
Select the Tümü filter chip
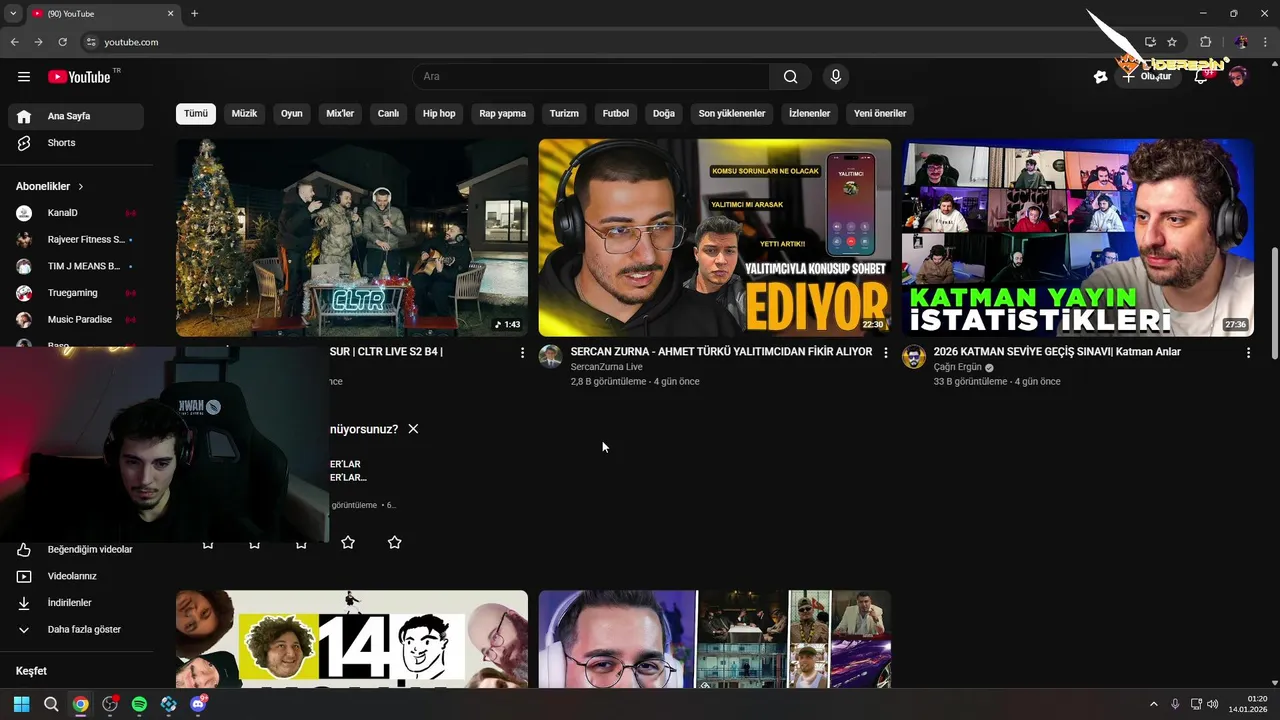tap(196, 114)
